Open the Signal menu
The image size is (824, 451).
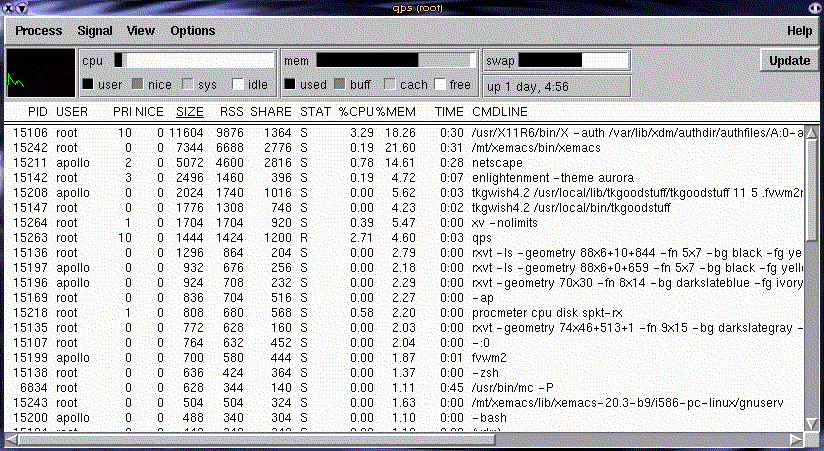95,31
